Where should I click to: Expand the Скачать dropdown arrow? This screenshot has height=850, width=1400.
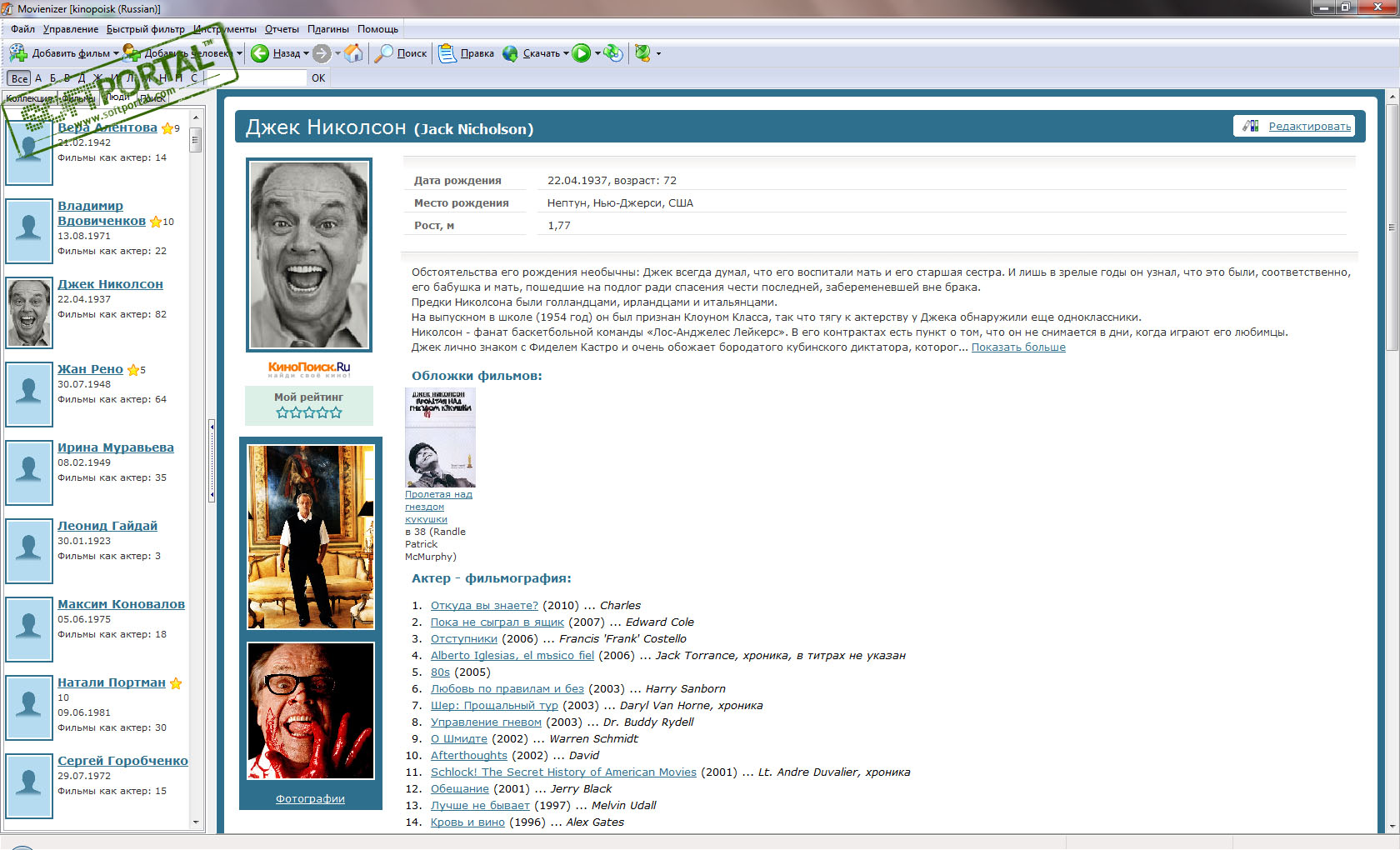pyautogui.click(x=566, y=53)
